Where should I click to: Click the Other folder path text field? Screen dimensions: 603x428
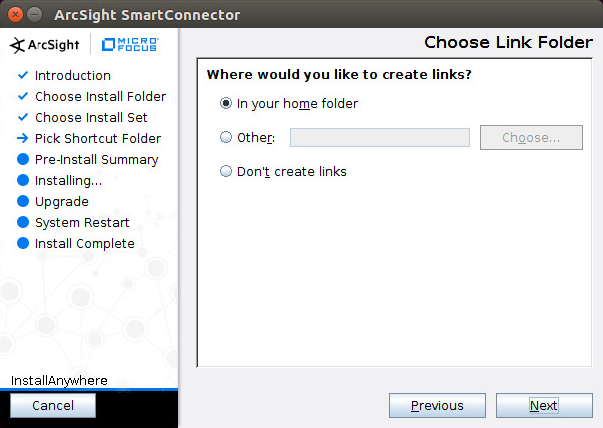pos(379,138)
